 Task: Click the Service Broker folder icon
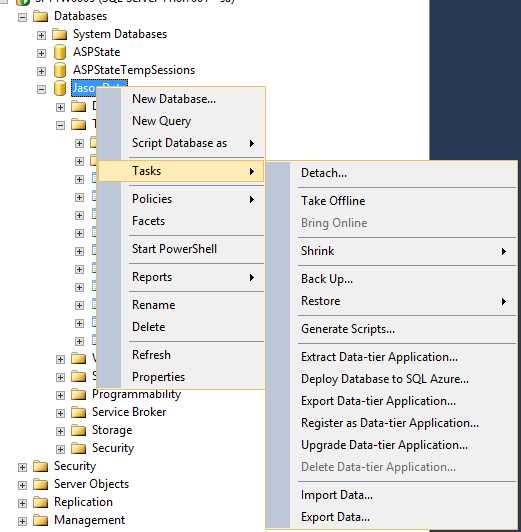pos(79,412)
